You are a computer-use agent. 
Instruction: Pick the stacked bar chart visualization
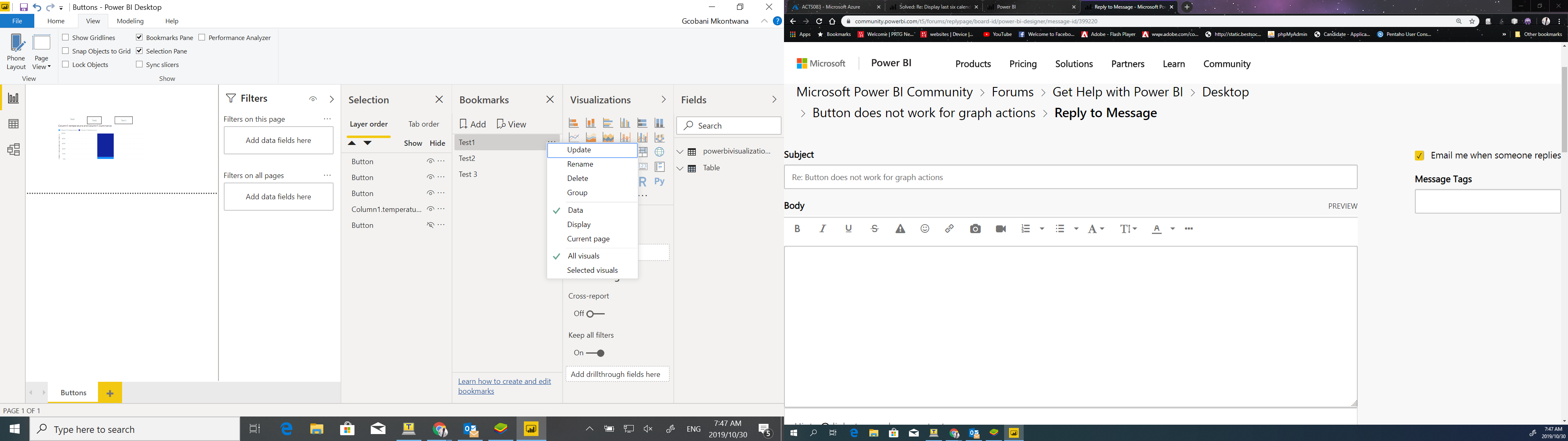[x=573, y=123]
